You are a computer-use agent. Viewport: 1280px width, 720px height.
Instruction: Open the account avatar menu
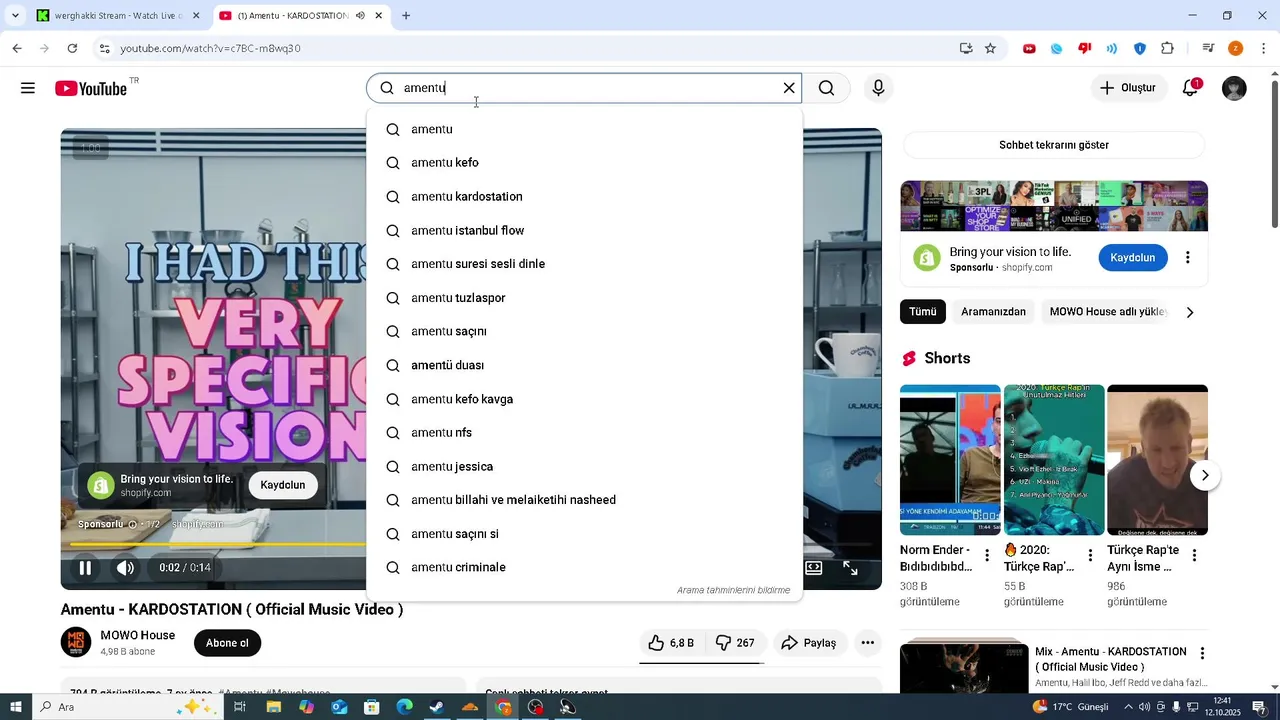1234,88
